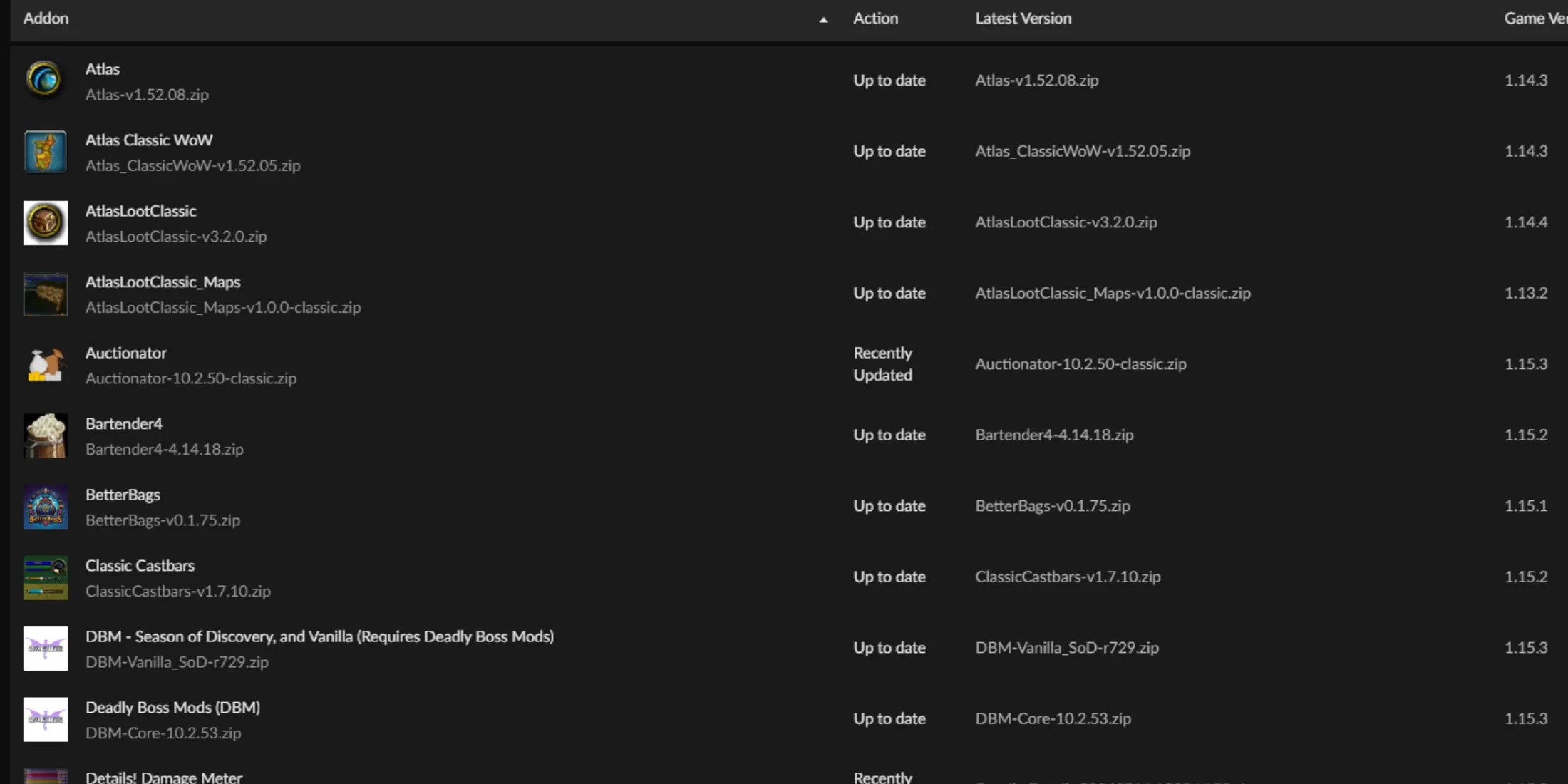Click Up to date for Classic Castbars
The image size is (1568, 784).
coord(889,577)
